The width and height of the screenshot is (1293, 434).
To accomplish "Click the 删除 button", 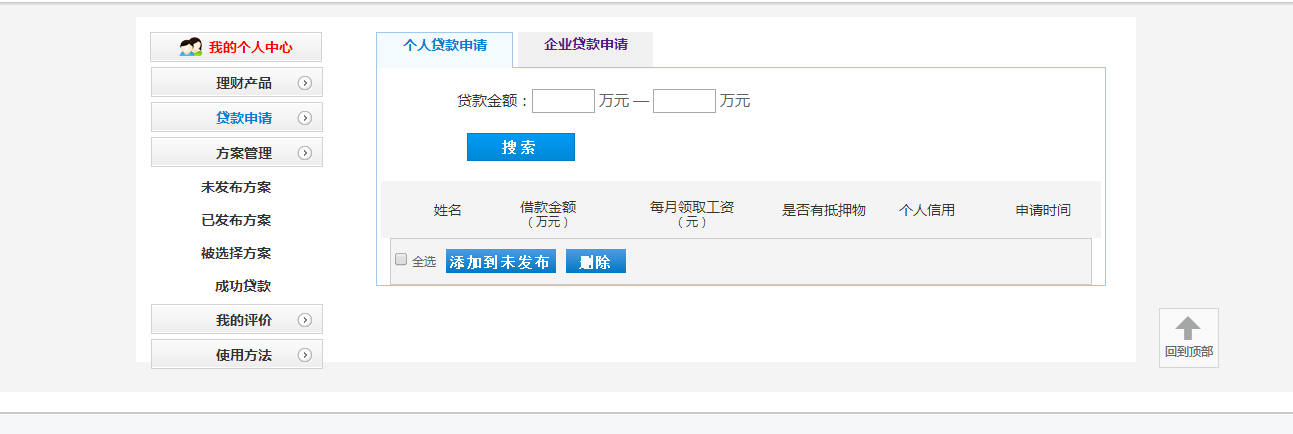I will (x=596, y=262).
